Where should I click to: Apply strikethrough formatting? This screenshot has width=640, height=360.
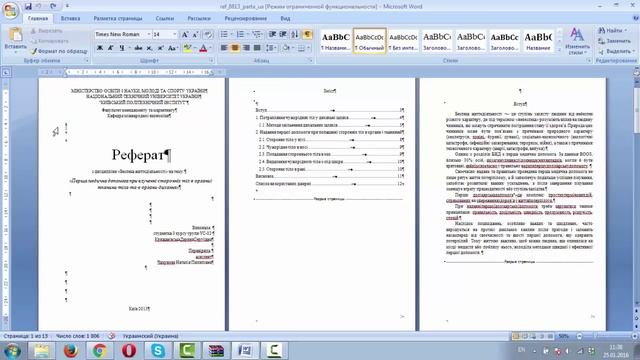(x=138, y=48)
